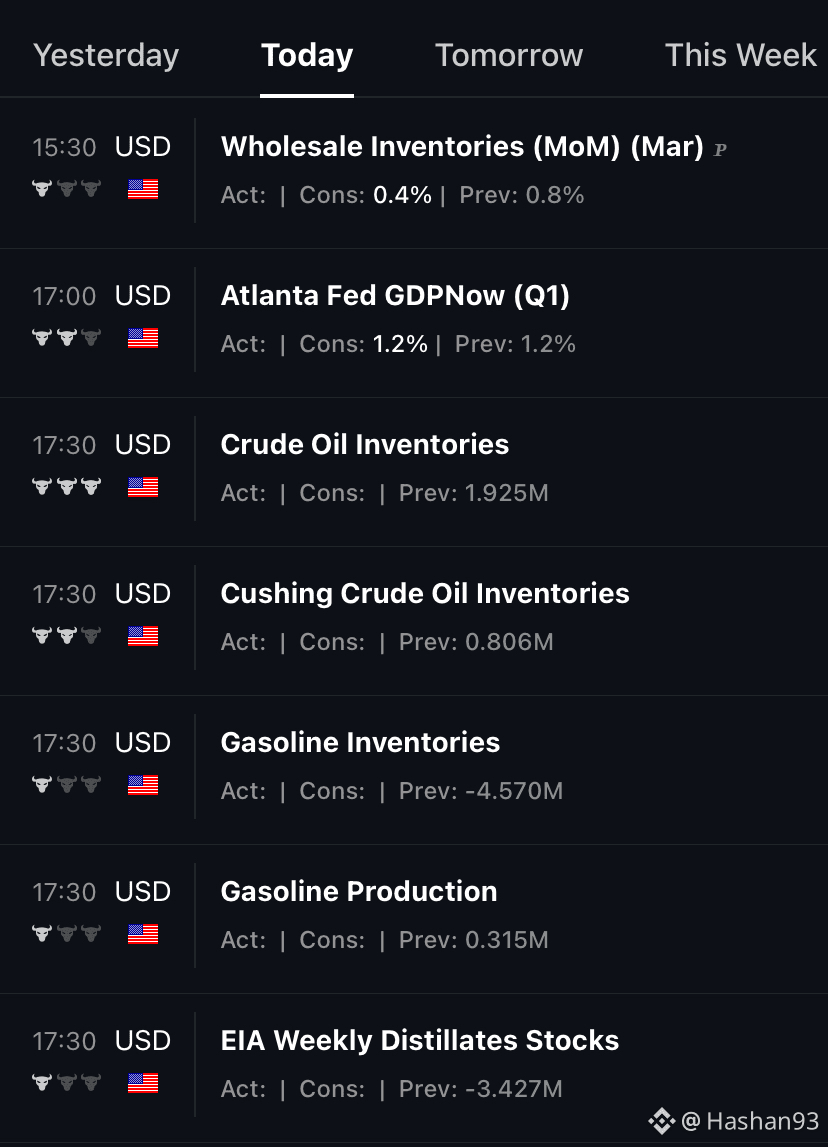
Task: Click the US flag on Wholesale Inventories row
Action: click(143, 189)
